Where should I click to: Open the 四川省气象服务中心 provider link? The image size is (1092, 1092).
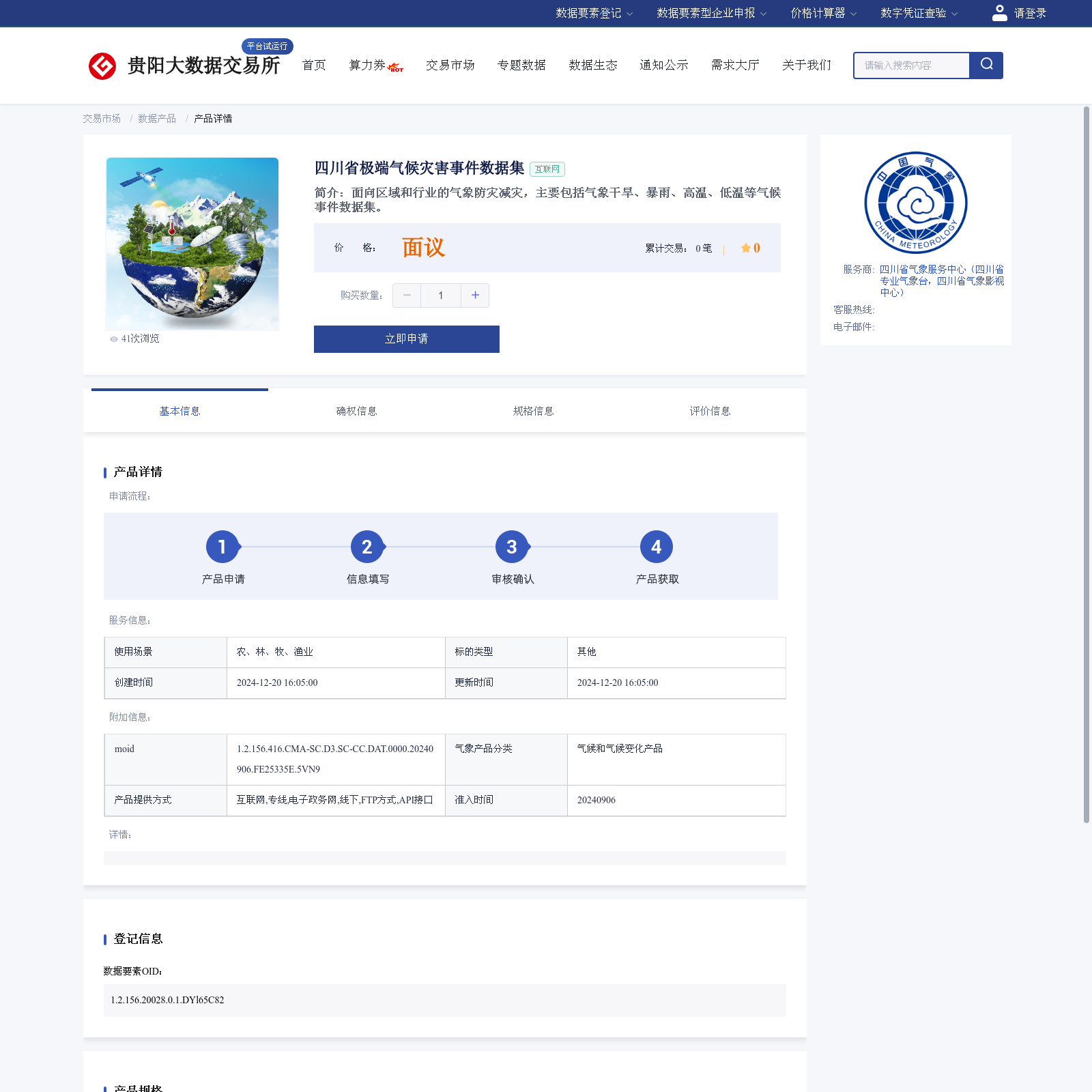click(941, 281)
